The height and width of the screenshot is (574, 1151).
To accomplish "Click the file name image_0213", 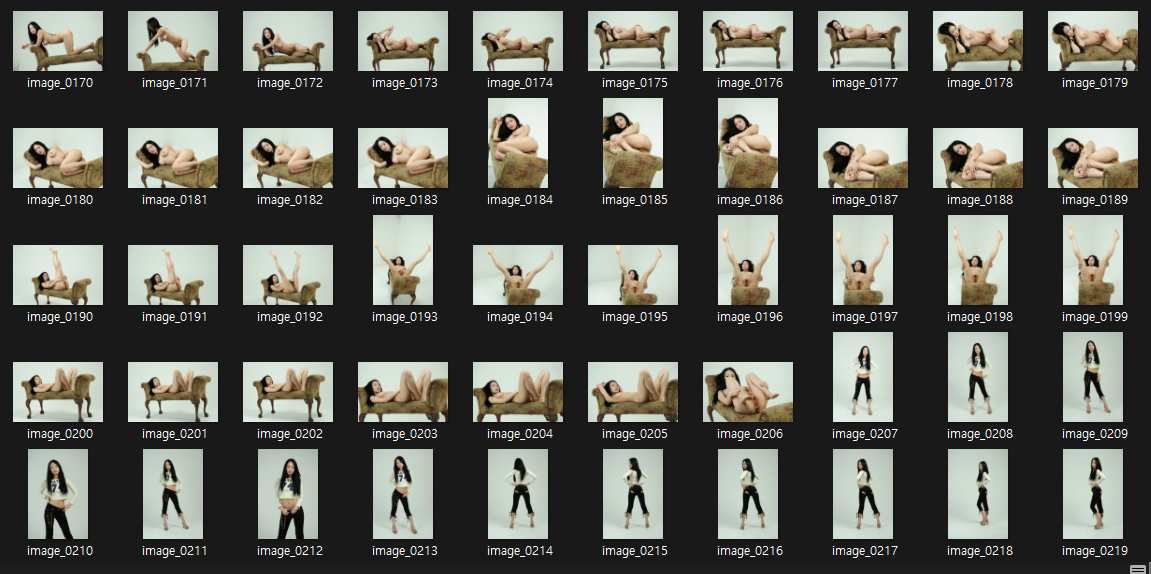I will [404, 551].
